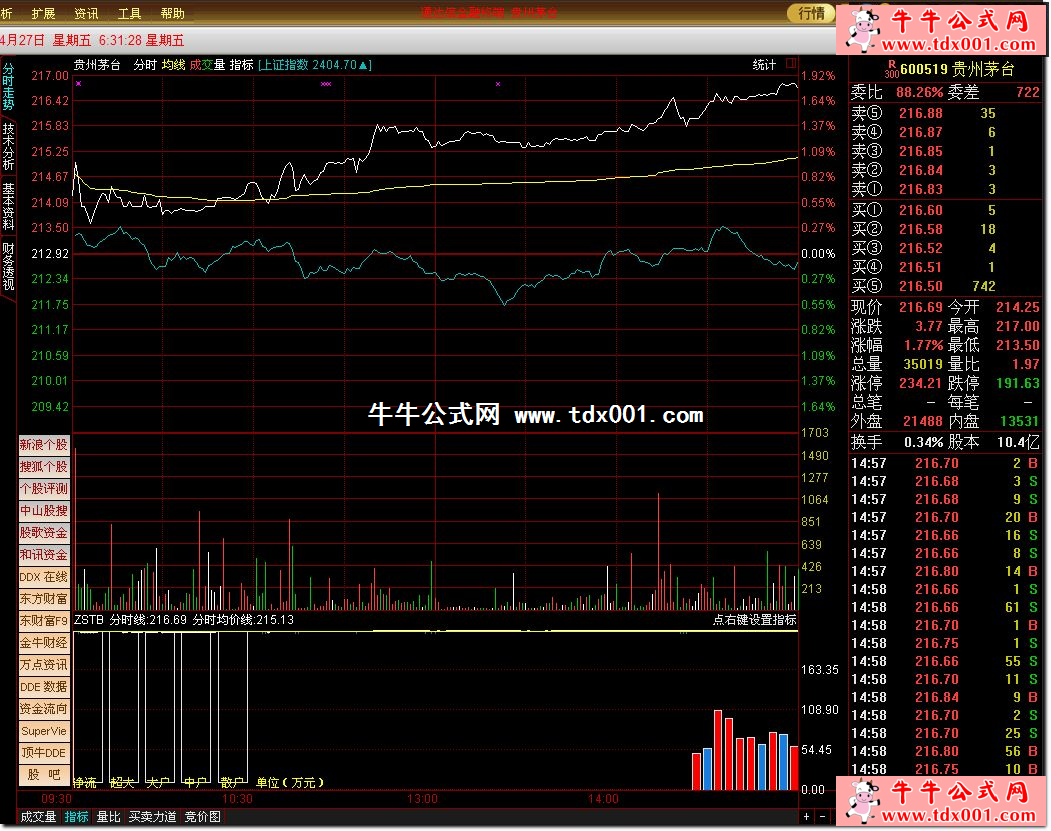Open the 工具 menu
Screen dimensions: 1051x831
tap(129, 13)
